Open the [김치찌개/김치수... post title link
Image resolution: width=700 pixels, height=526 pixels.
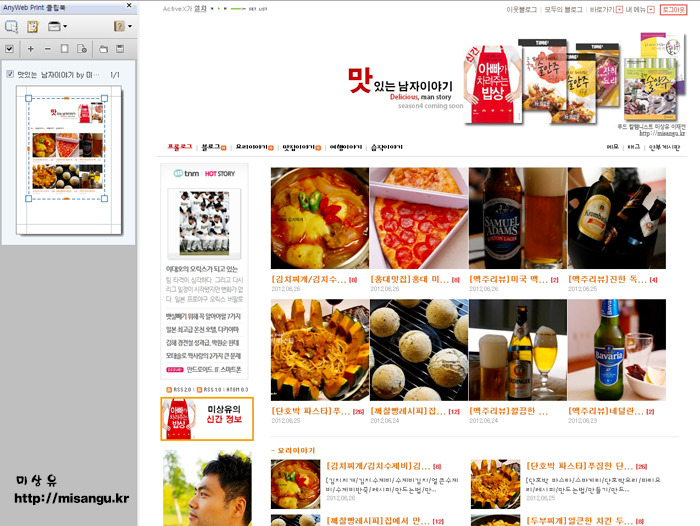coord(309,280)
